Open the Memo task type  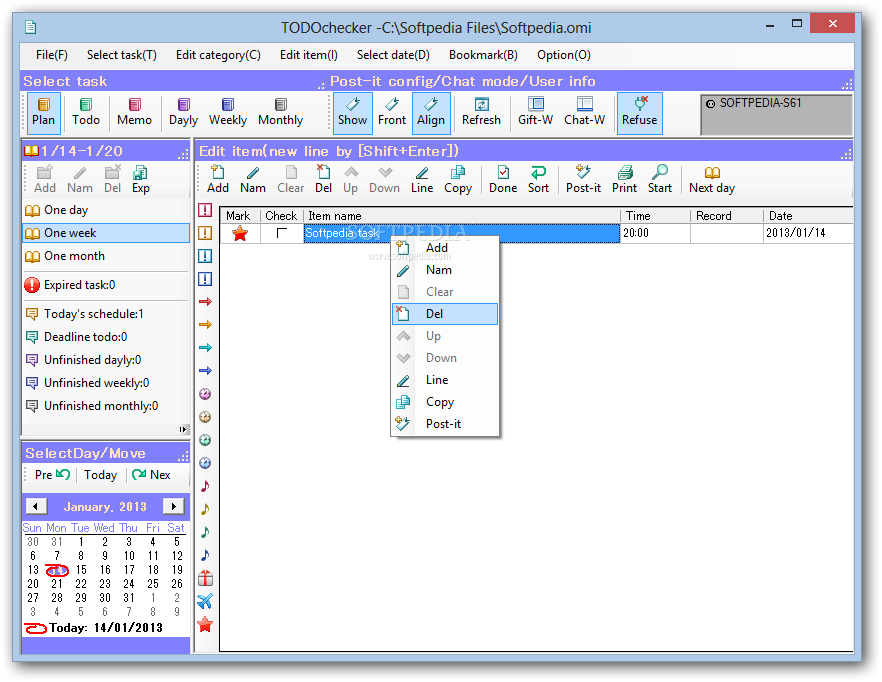pyautogui.click(x=134, y=113)
